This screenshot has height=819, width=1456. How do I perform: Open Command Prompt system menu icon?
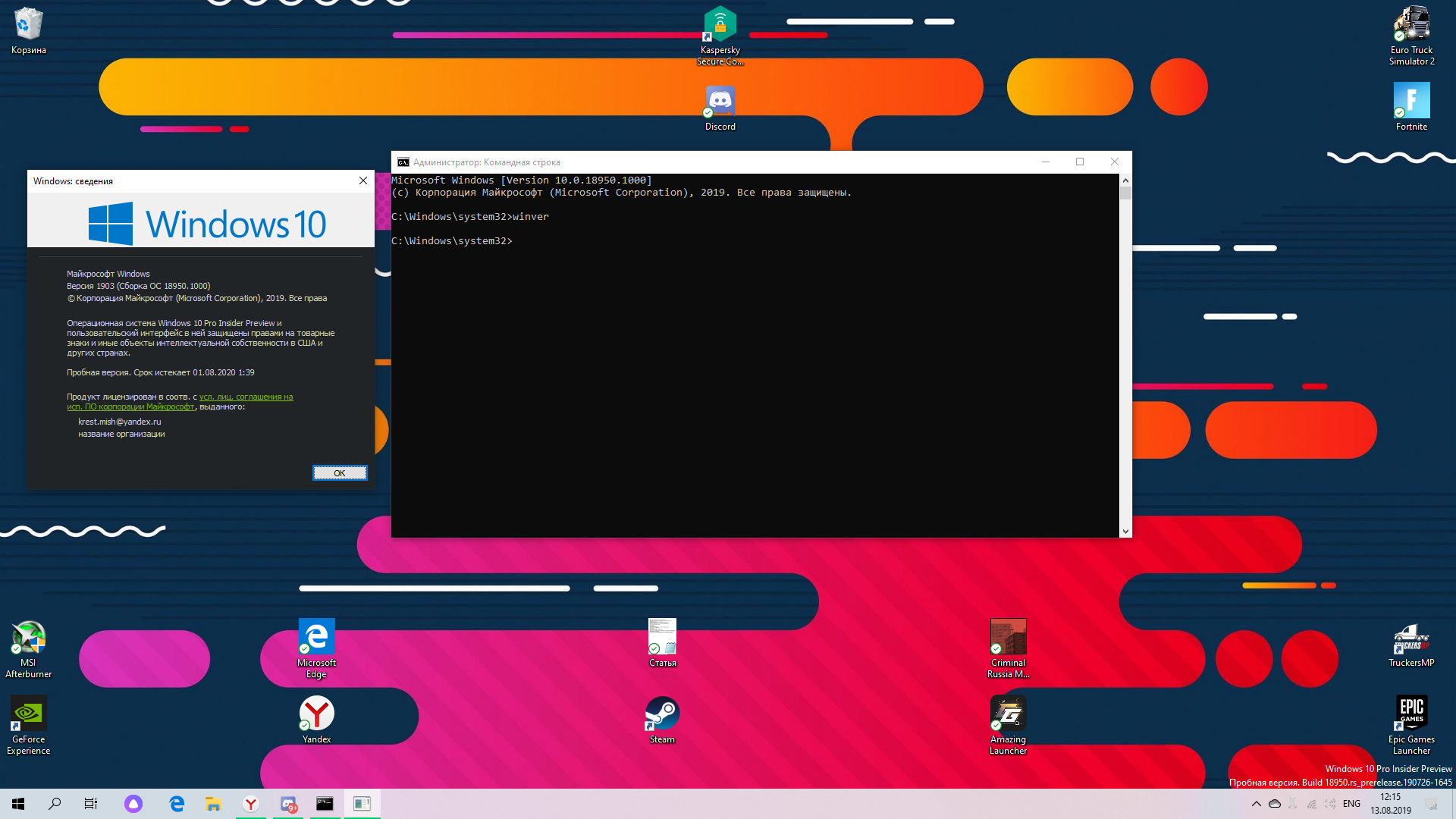click(x=403, y=162)
